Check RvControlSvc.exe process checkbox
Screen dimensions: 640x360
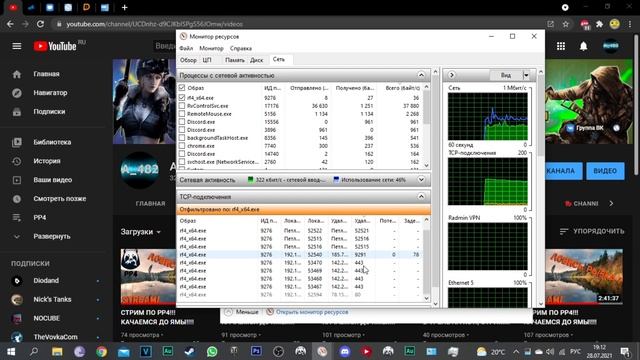[182, 106]
